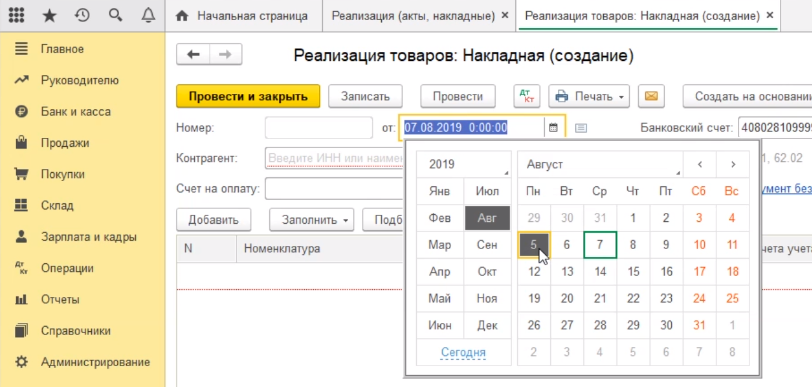Open the year 2019 selector
The height and width of the screenshot is (387, 812).
(463, 165)
